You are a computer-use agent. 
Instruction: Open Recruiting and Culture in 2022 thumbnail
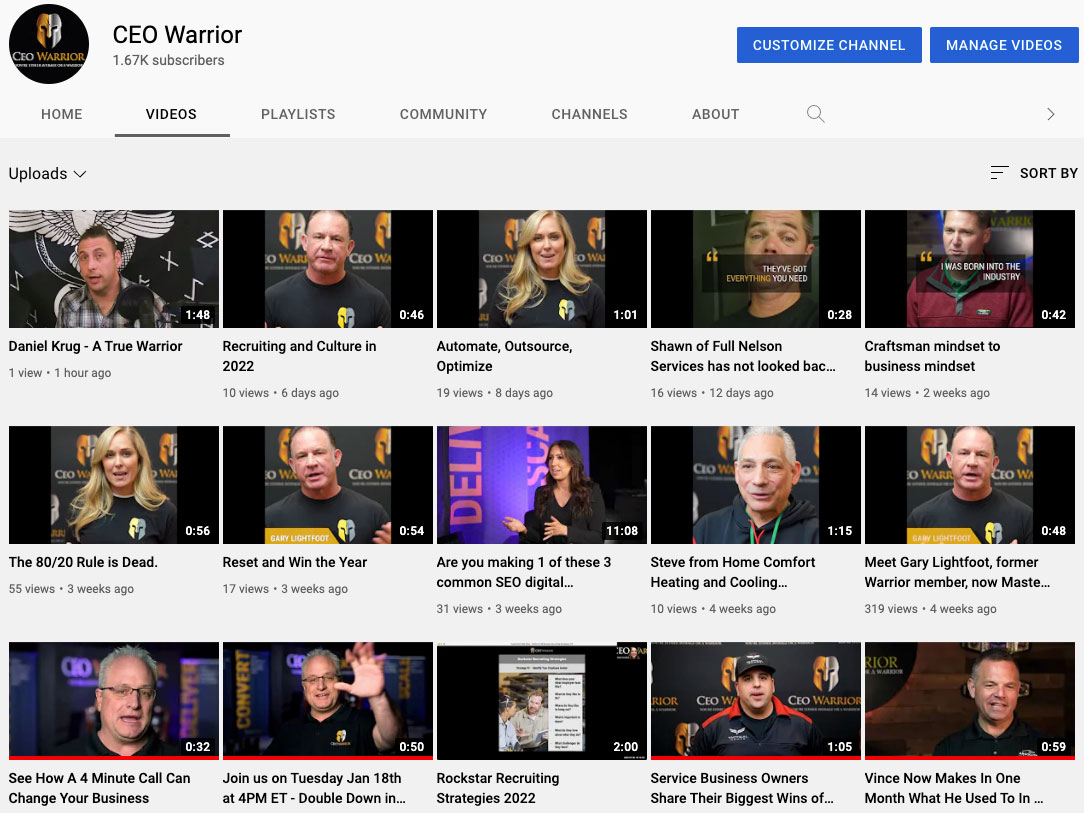(x=328, y=269)
